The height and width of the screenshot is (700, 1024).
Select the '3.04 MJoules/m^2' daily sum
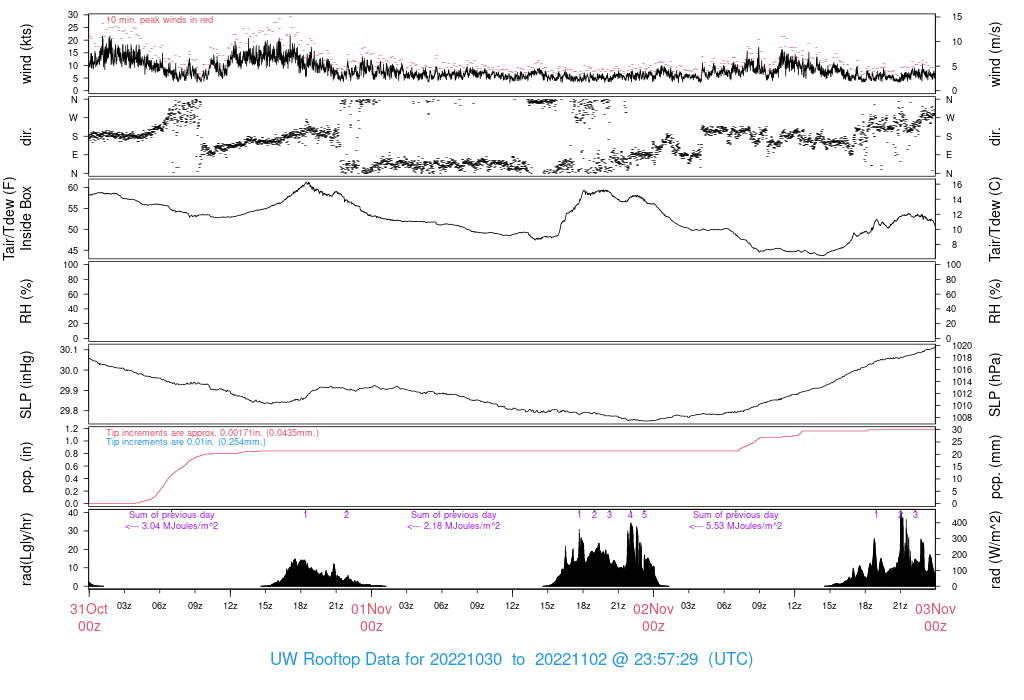pyautogui.click(x=180, y=526)
